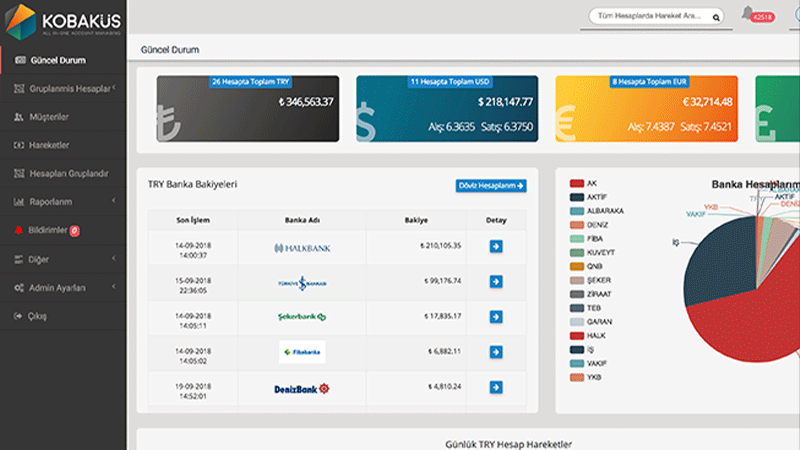The width and height of the screenshot is (800, 450).
Task: Open Hesapları Gruplandır menu item
Action: tap(63, 173)
